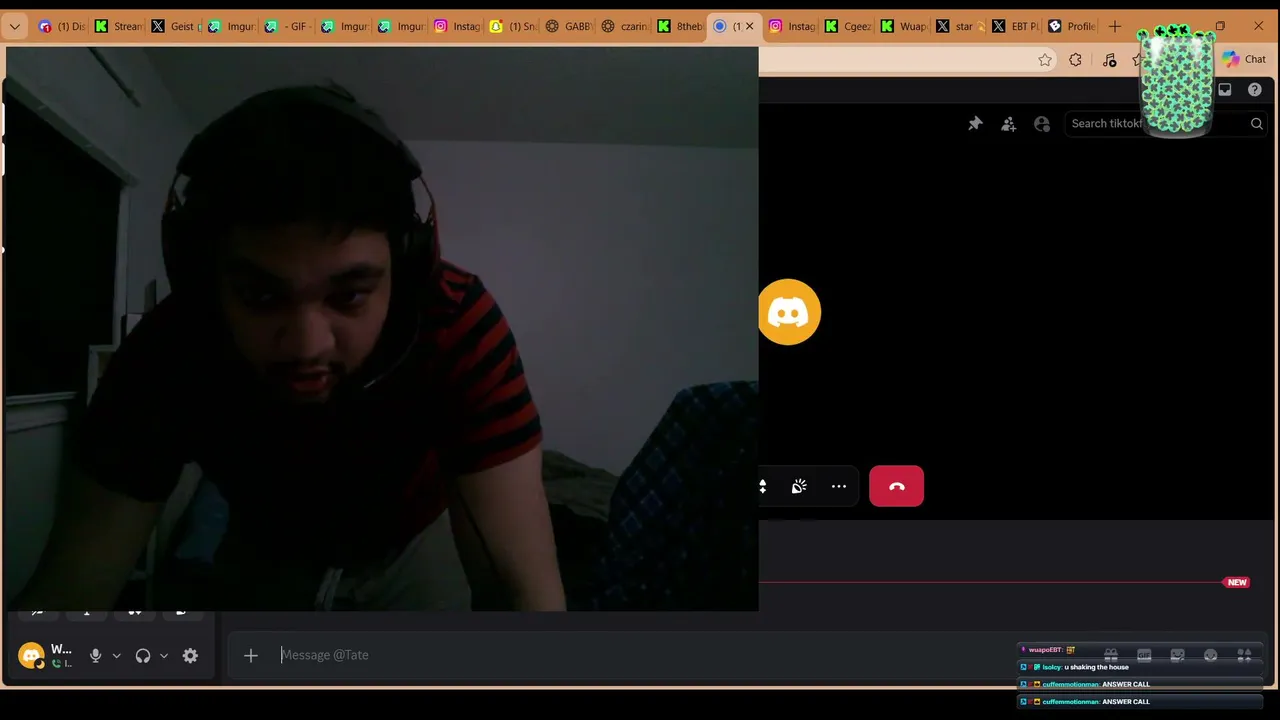Click the "u shaking the house" chat message

[x=1096, y=667]
